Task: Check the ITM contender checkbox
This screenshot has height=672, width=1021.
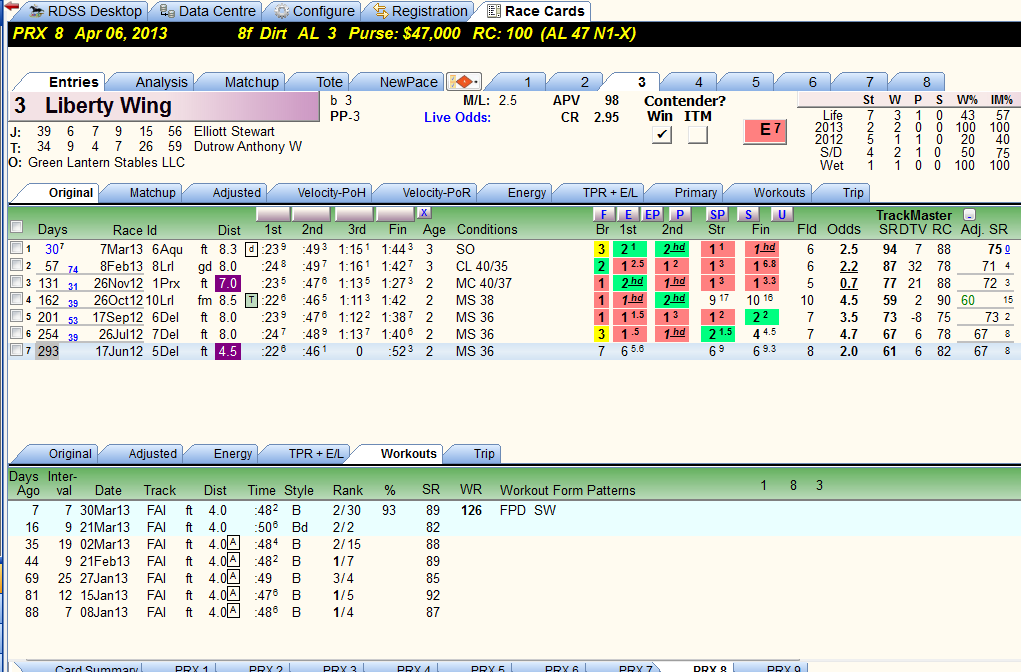Action: point(697,134)
